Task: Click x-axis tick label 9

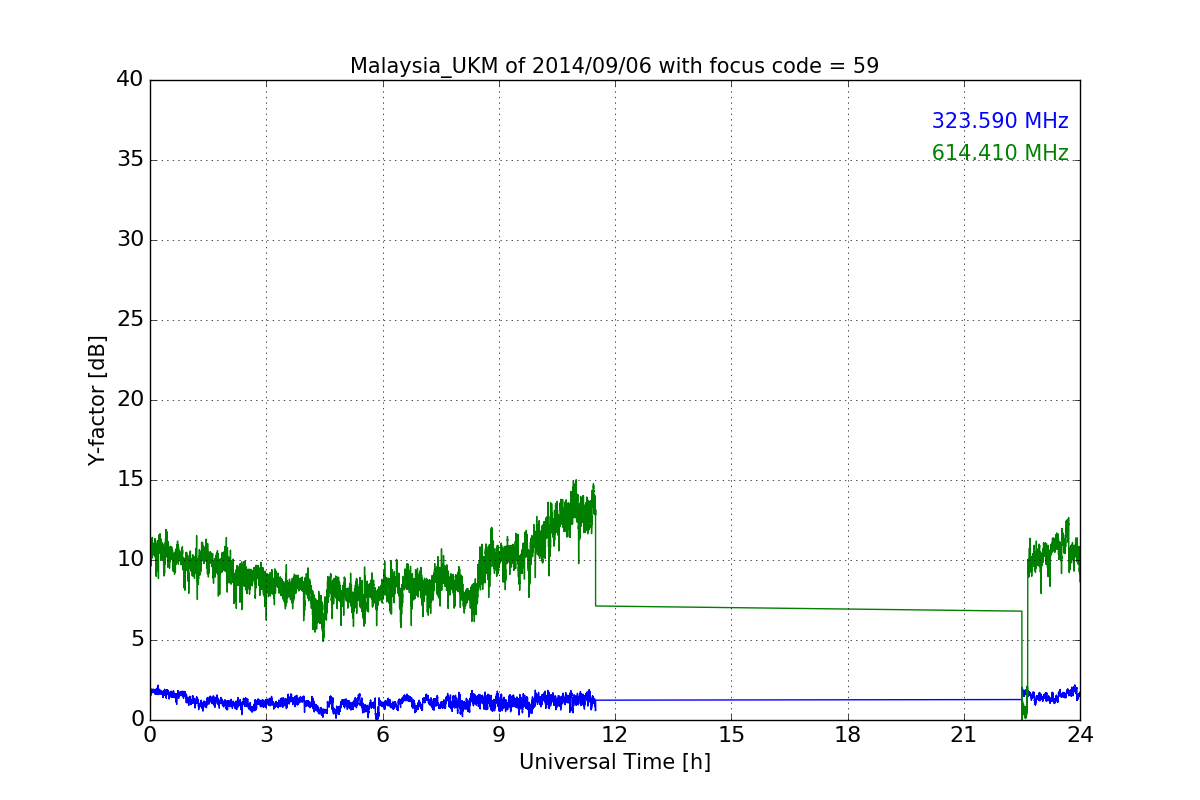Action: (x=499, y=735)
